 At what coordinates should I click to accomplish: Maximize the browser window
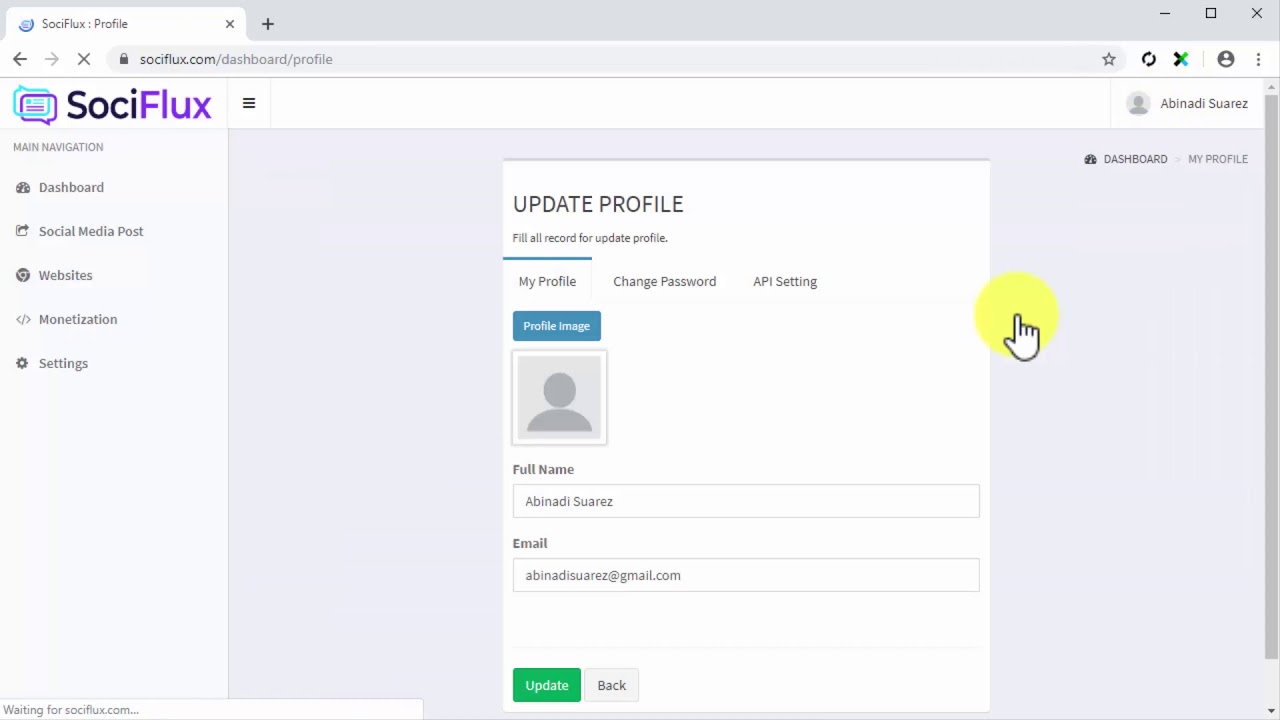click(x=1211, y=13)
